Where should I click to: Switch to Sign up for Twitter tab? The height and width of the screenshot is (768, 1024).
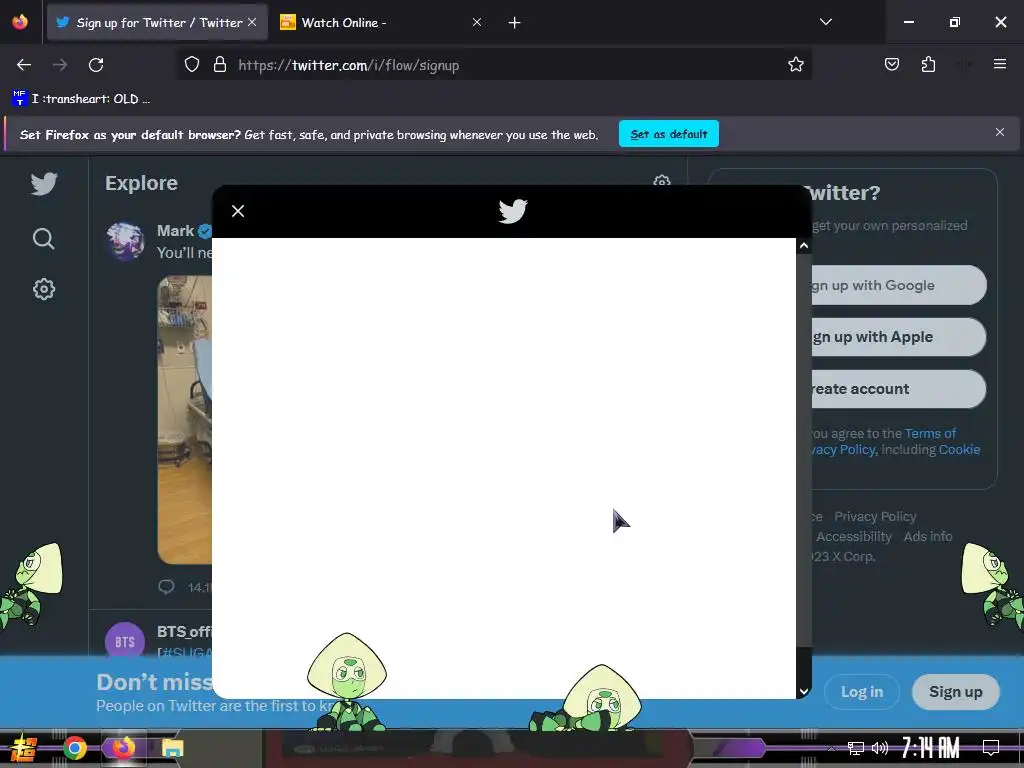coord(158,23)
